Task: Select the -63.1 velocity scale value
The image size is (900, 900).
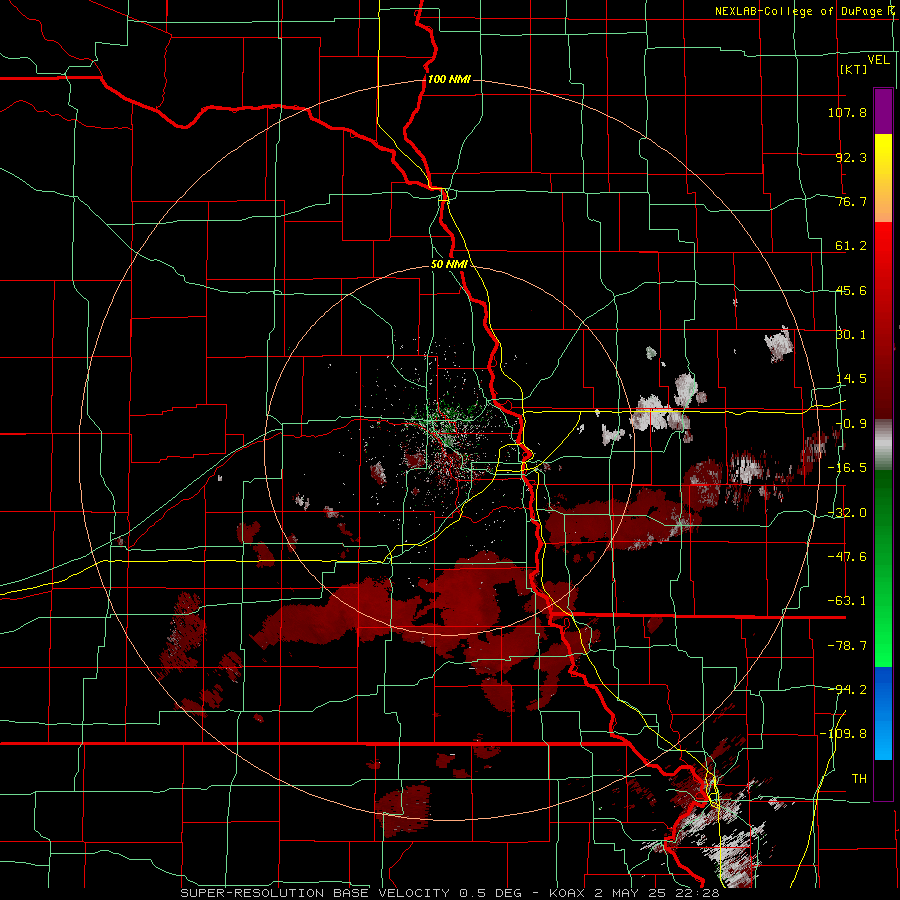Action: point(847,601)
